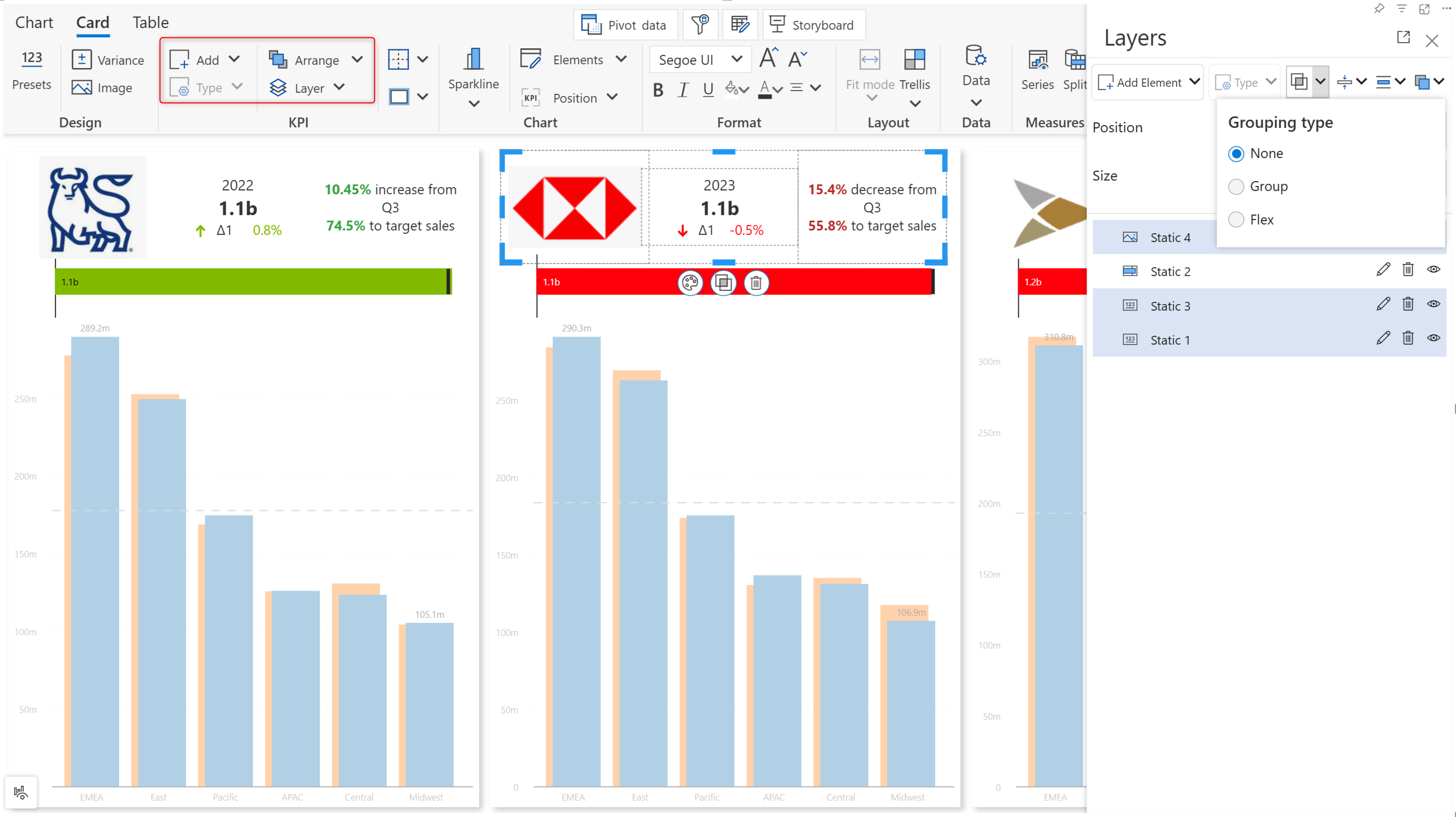
Task: Pop out the Layers panel
Action: 1403,37
